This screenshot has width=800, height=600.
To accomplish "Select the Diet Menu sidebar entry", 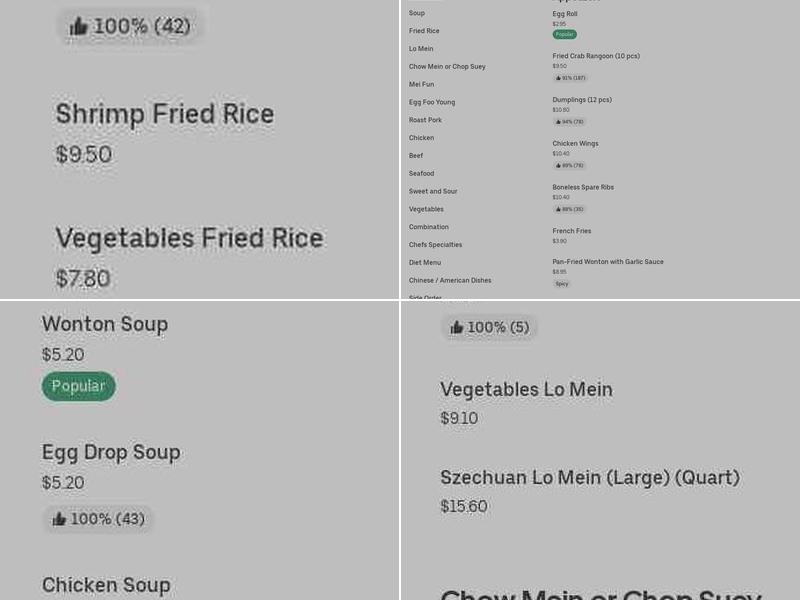I will pos(424,262).
